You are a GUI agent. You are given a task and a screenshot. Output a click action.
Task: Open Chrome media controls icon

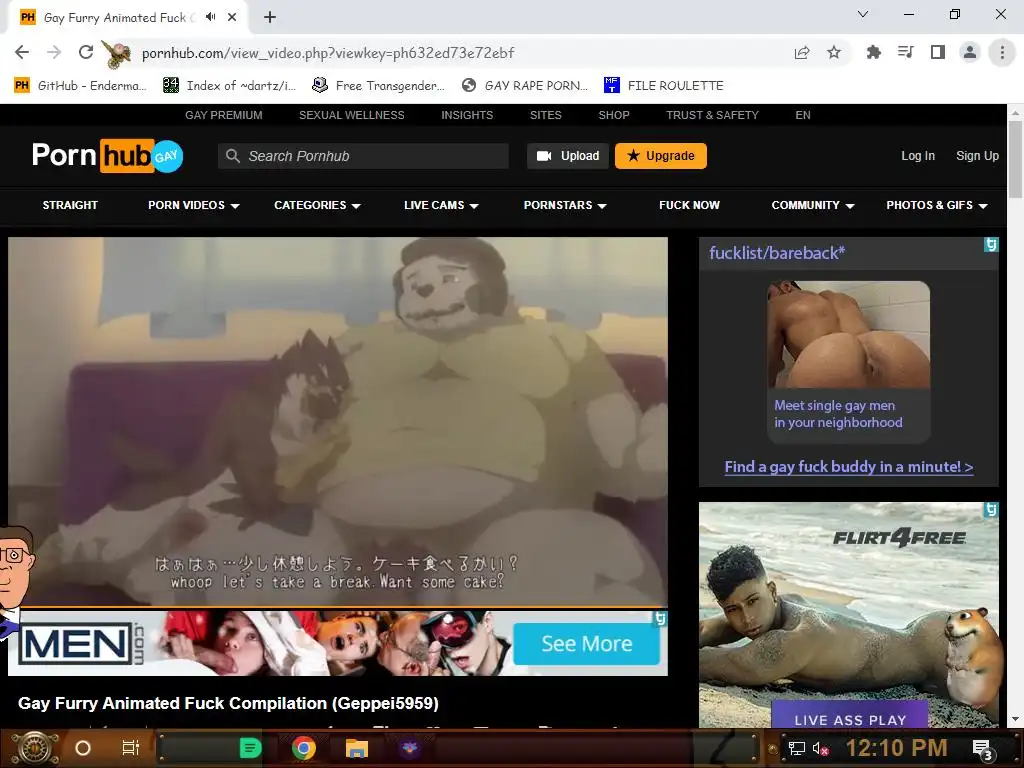point(905,52)
